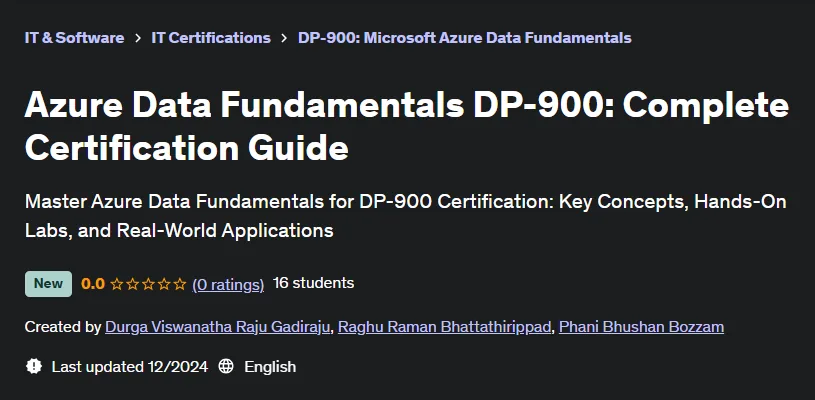Click the breadcrumb chevron after IT & Software
815x400 pixels.
[138, 38]
